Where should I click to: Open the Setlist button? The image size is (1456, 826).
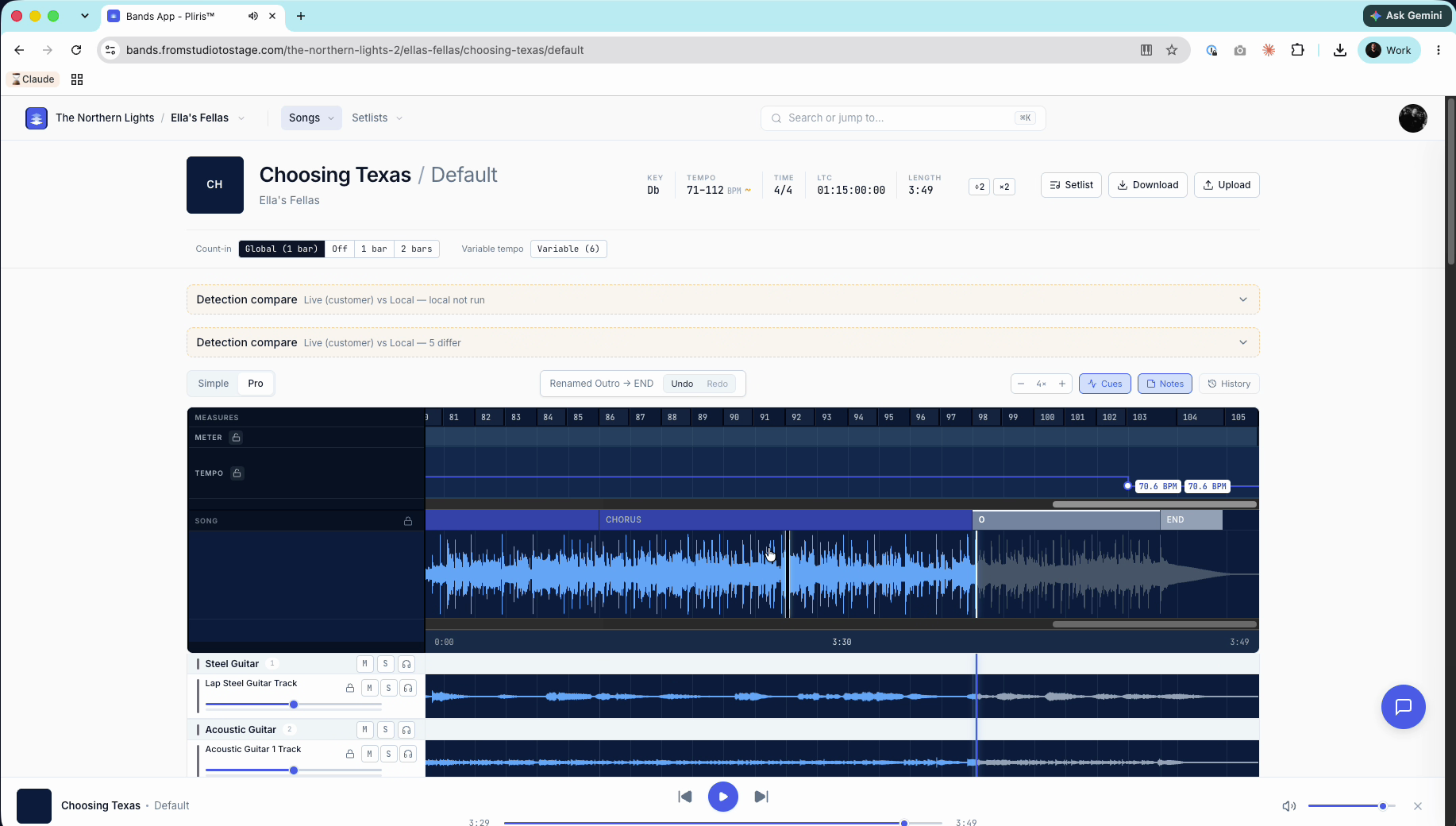pos(1071,185)
